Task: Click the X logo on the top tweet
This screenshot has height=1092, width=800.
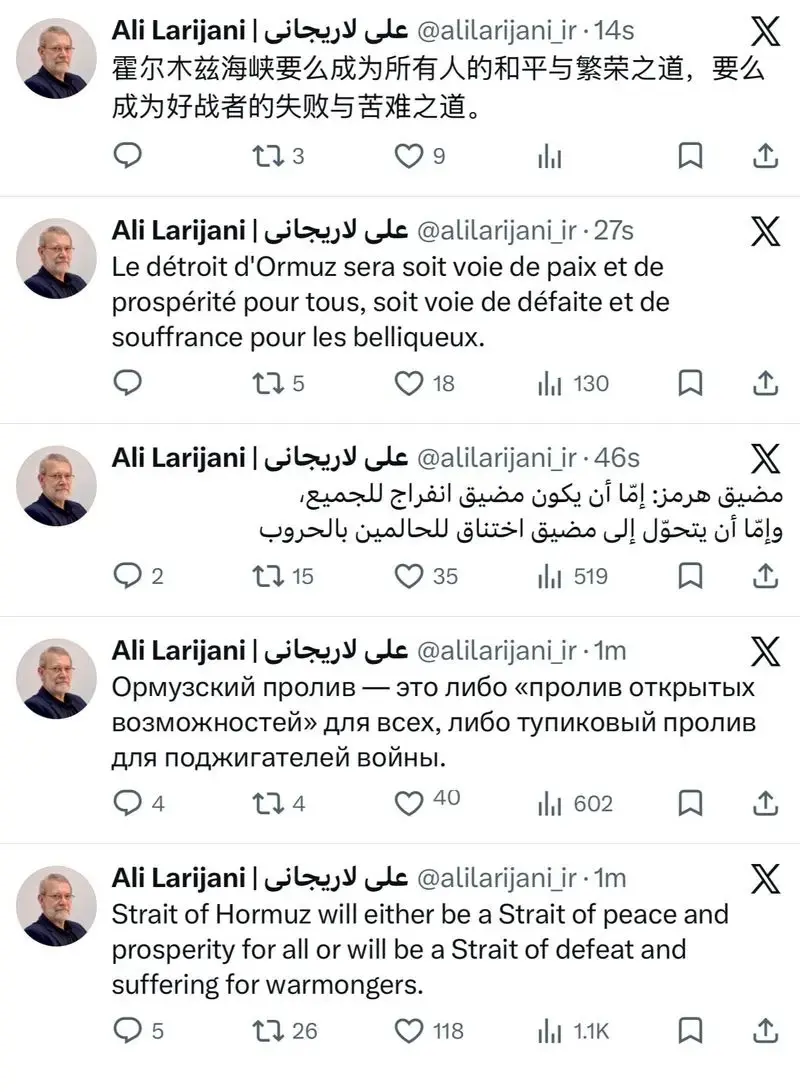Action: [766, 32]
